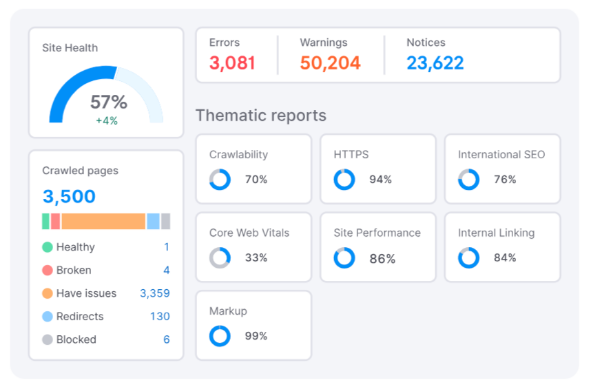Open the Site Performance report label

tap(377, 233)
